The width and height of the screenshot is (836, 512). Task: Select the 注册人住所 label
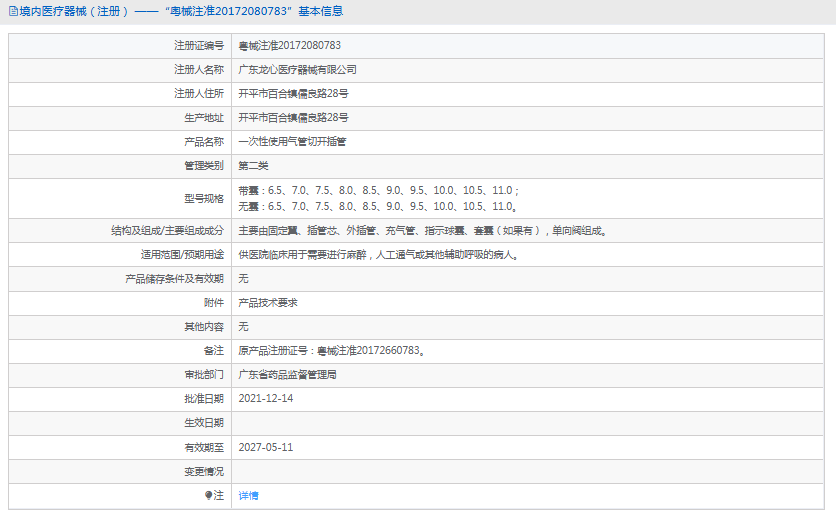(199, 94)
